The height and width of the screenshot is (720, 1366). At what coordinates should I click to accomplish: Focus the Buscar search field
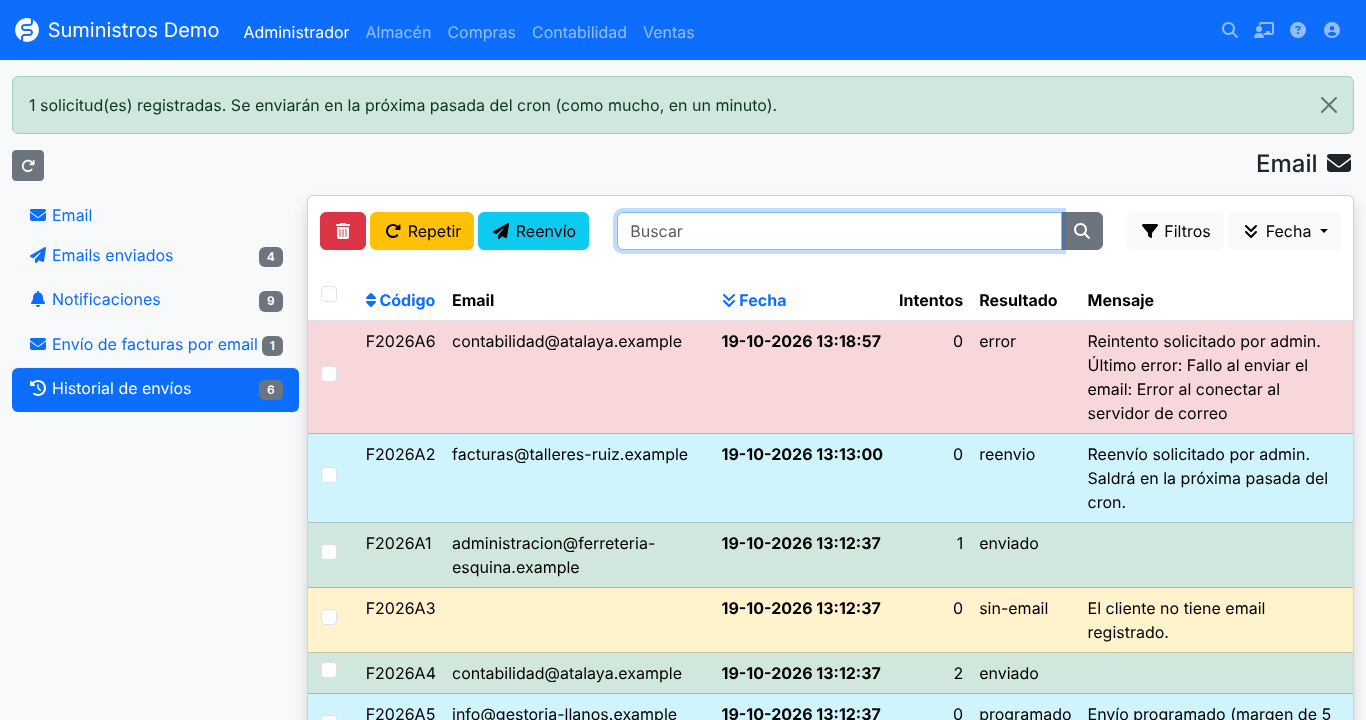pos(839,231)
